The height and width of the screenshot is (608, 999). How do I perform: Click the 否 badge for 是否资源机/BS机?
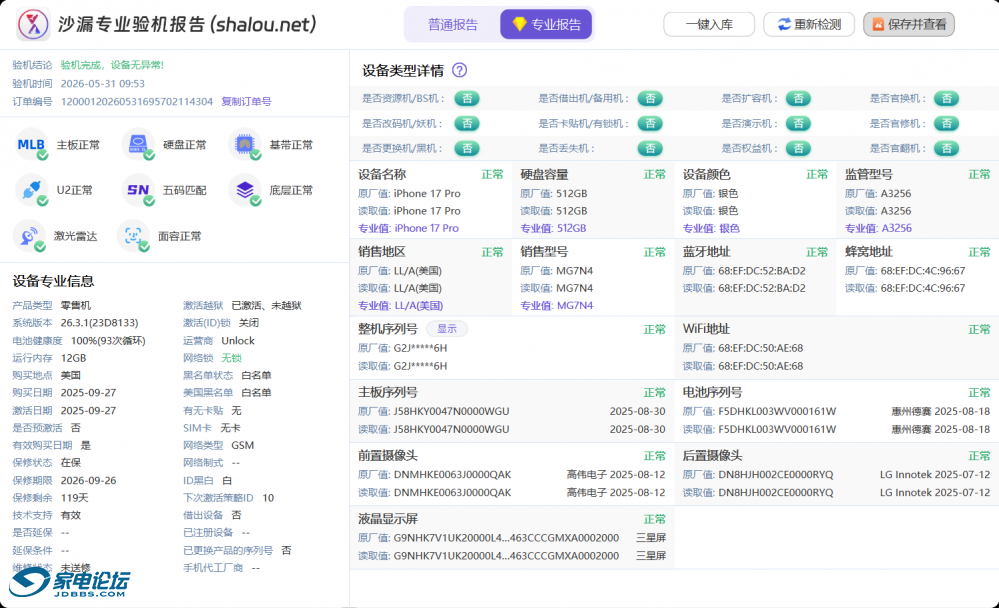point(467,98)
